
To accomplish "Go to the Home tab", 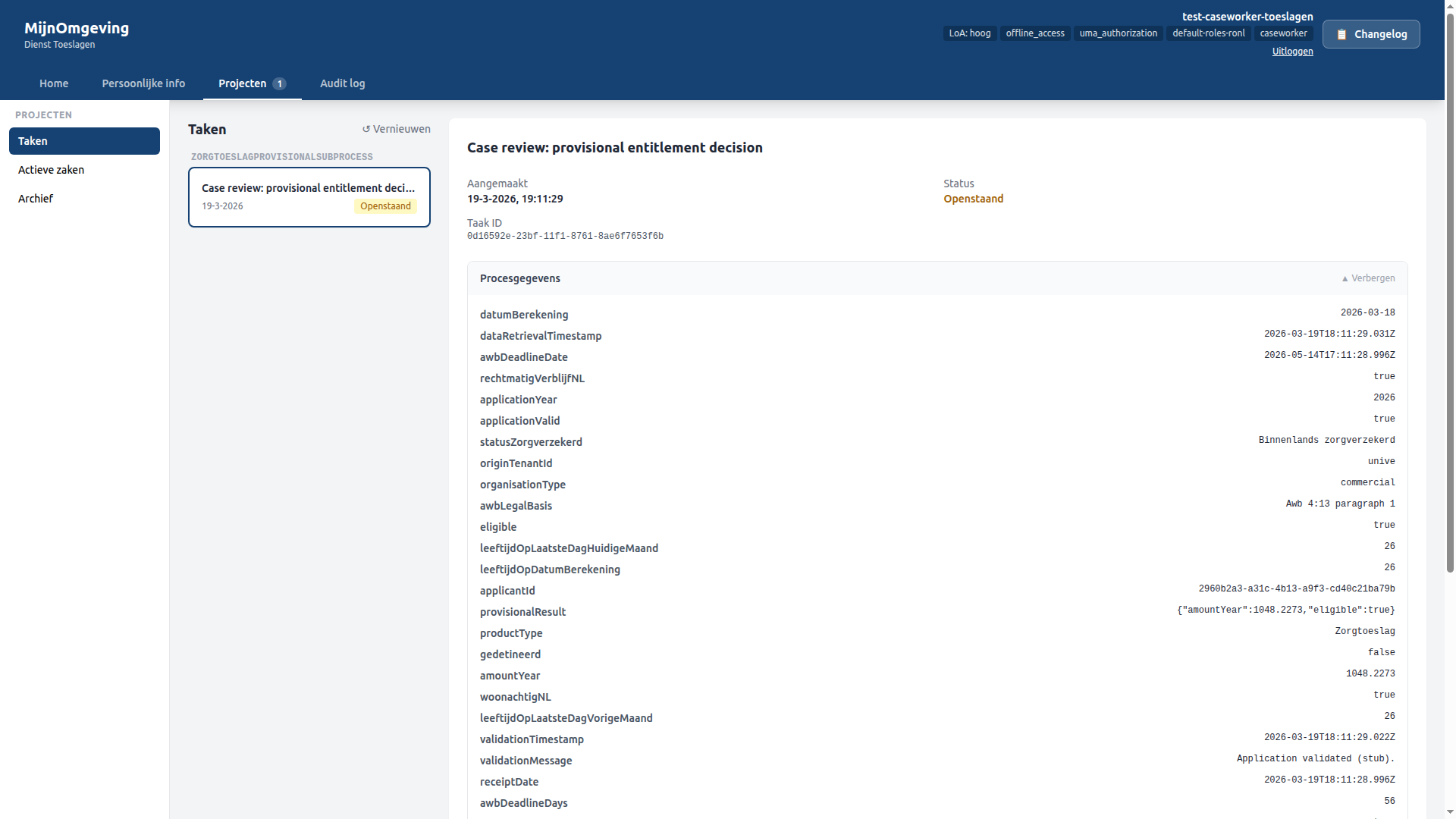I will (x=53, y=83).
